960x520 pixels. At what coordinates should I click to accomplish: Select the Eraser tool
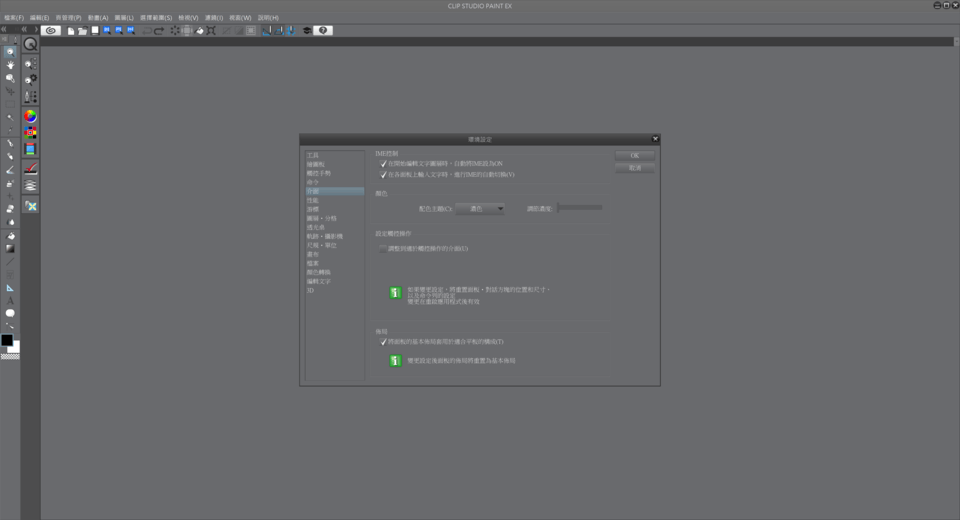coord(10,209)
